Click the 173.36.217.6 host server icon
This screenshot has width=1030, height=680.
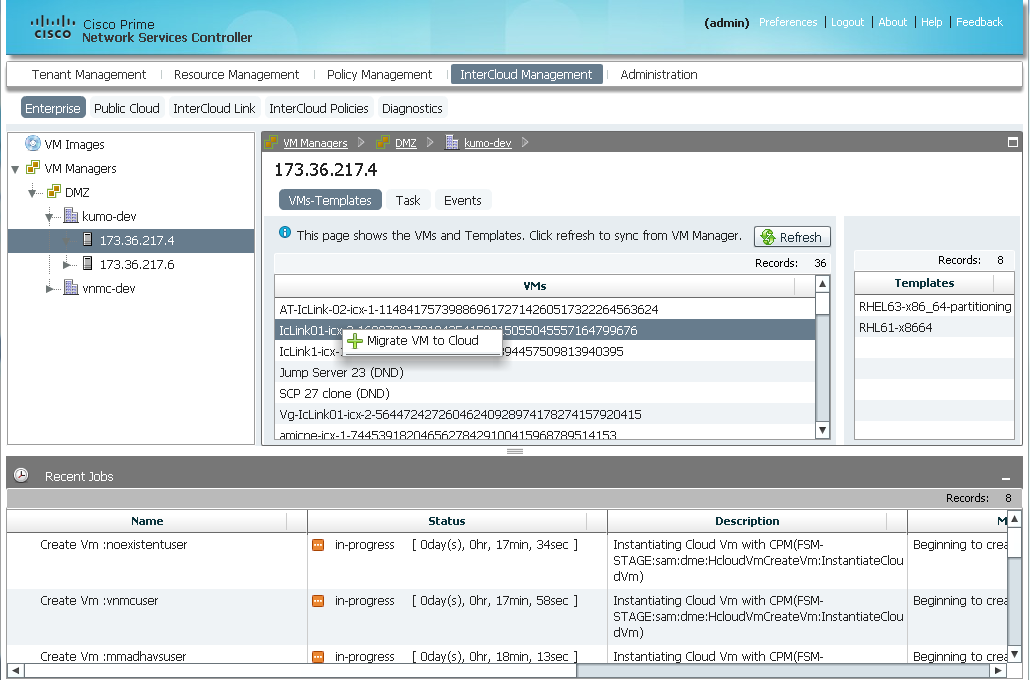point(88,264)
